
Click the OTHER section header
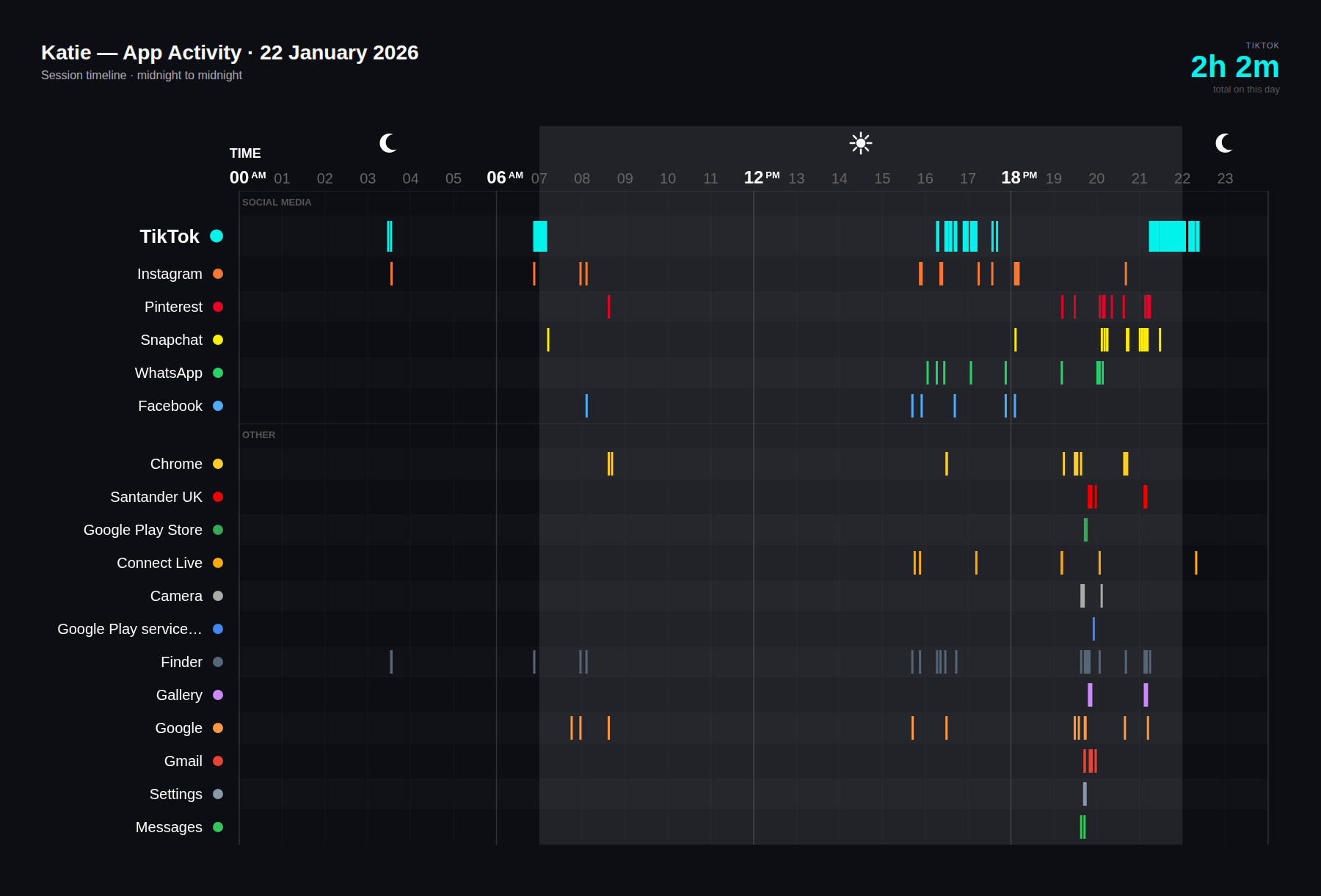[259, 435]
